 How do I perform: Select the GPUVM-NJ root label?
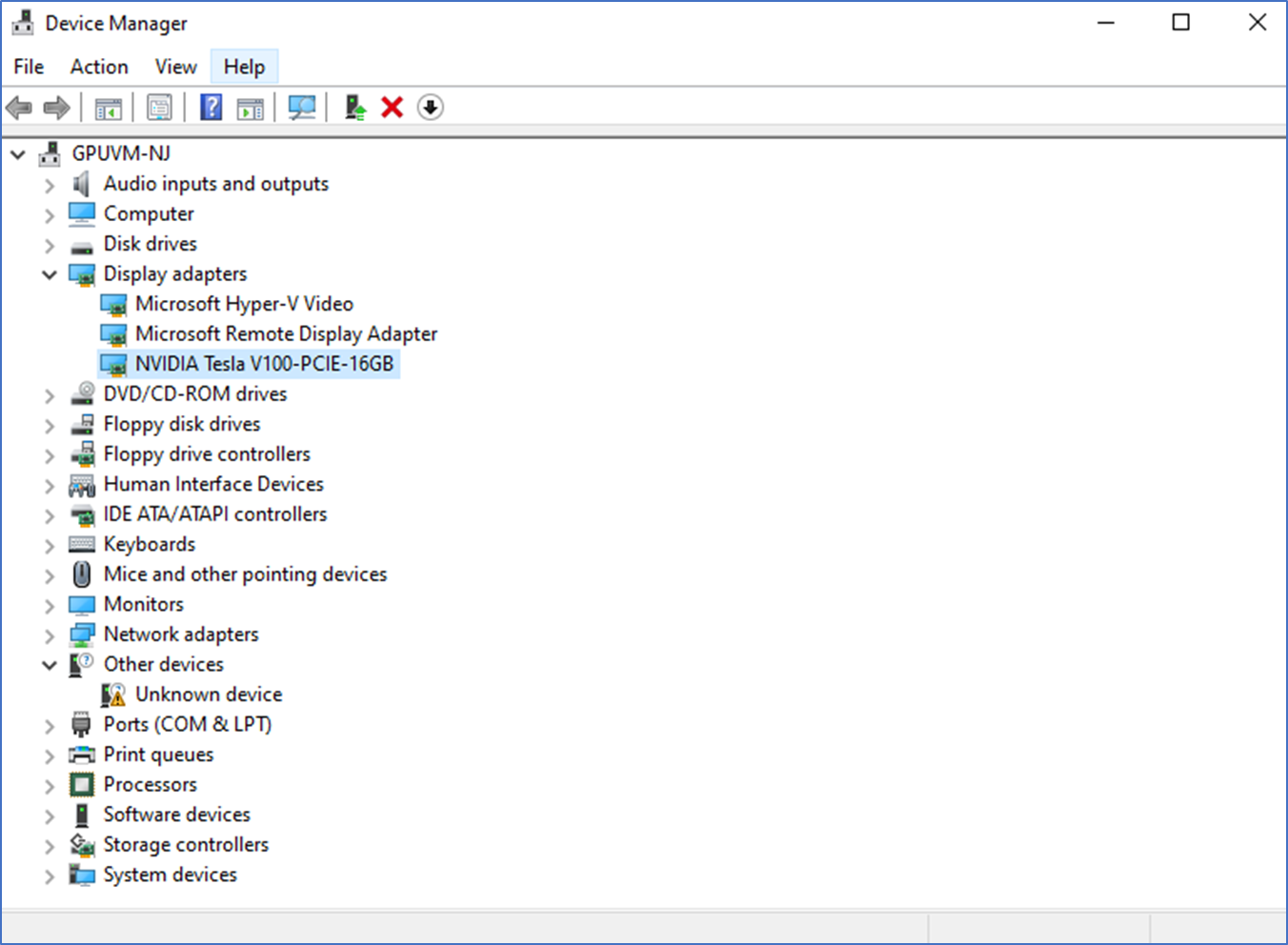click(121, 153)
